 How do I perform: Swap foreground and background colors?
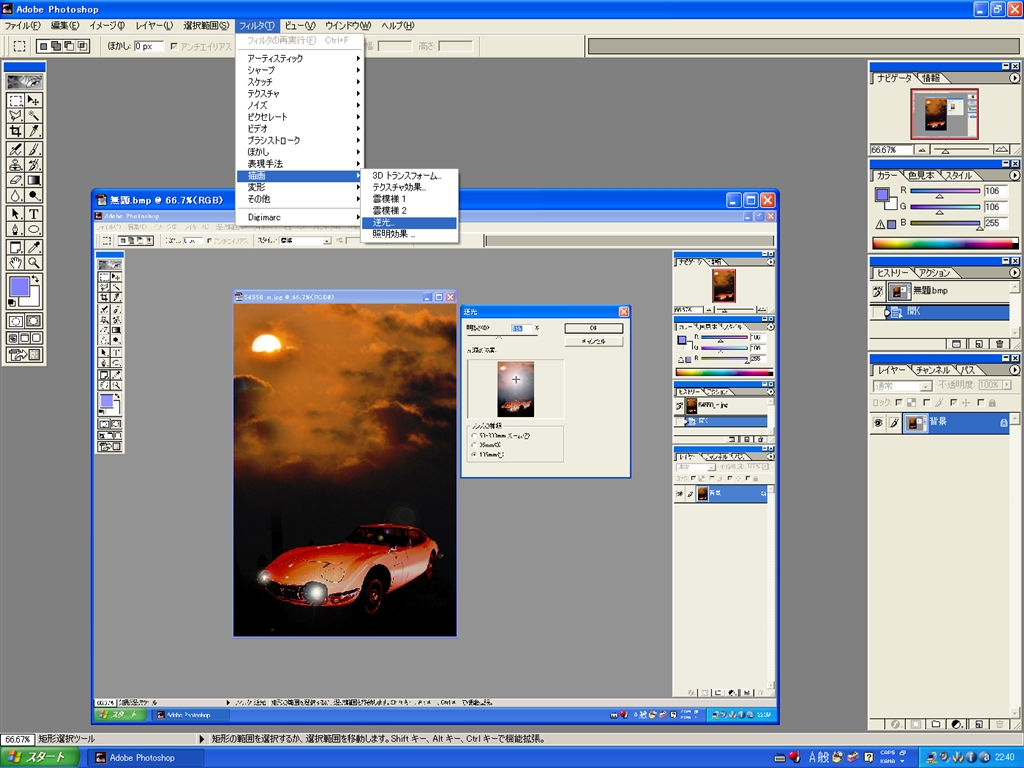[37, 278]
